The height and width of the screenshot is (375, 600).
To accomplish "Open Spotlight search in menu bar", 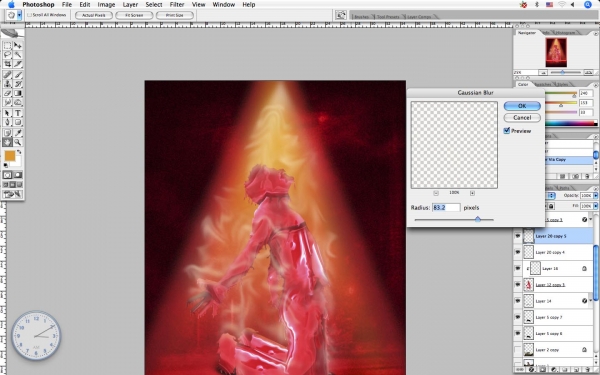I will (588, 5).
